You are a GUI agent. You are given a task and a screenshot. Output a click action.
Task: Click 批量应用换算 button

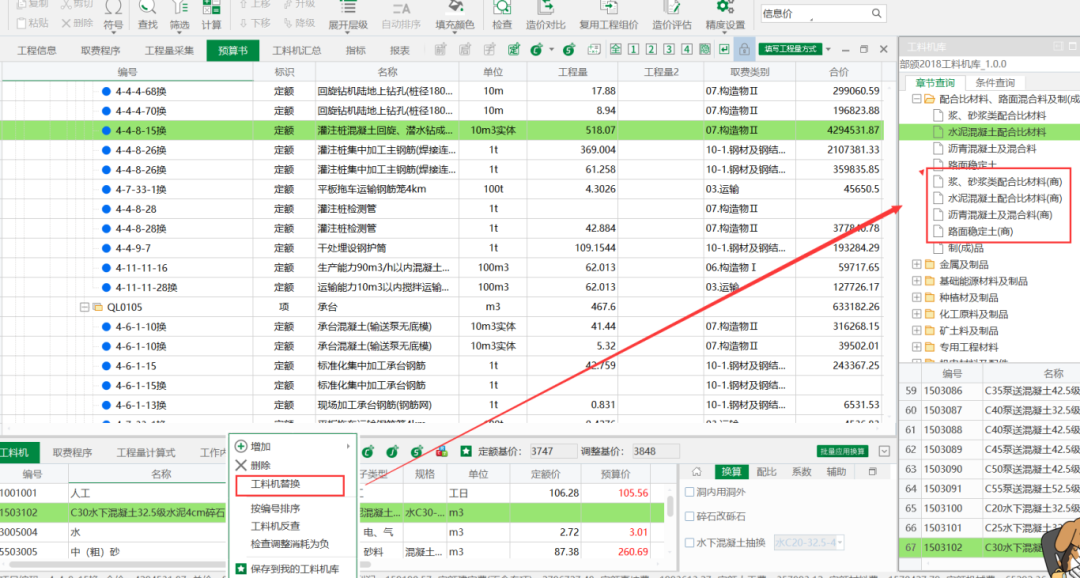coord(844,452)
